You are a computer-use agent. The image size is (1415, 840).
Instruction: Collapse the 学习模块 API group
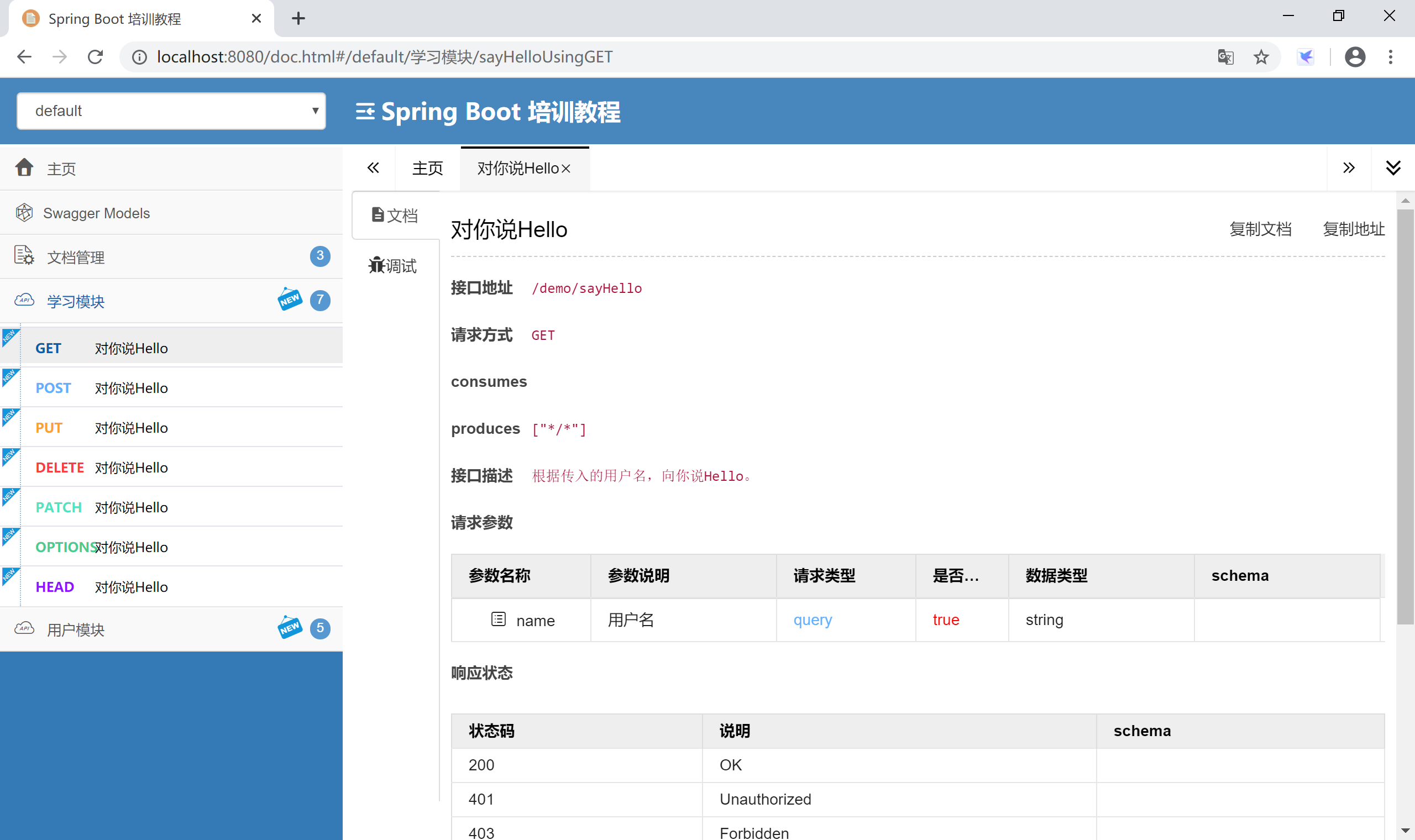[76, 301]
